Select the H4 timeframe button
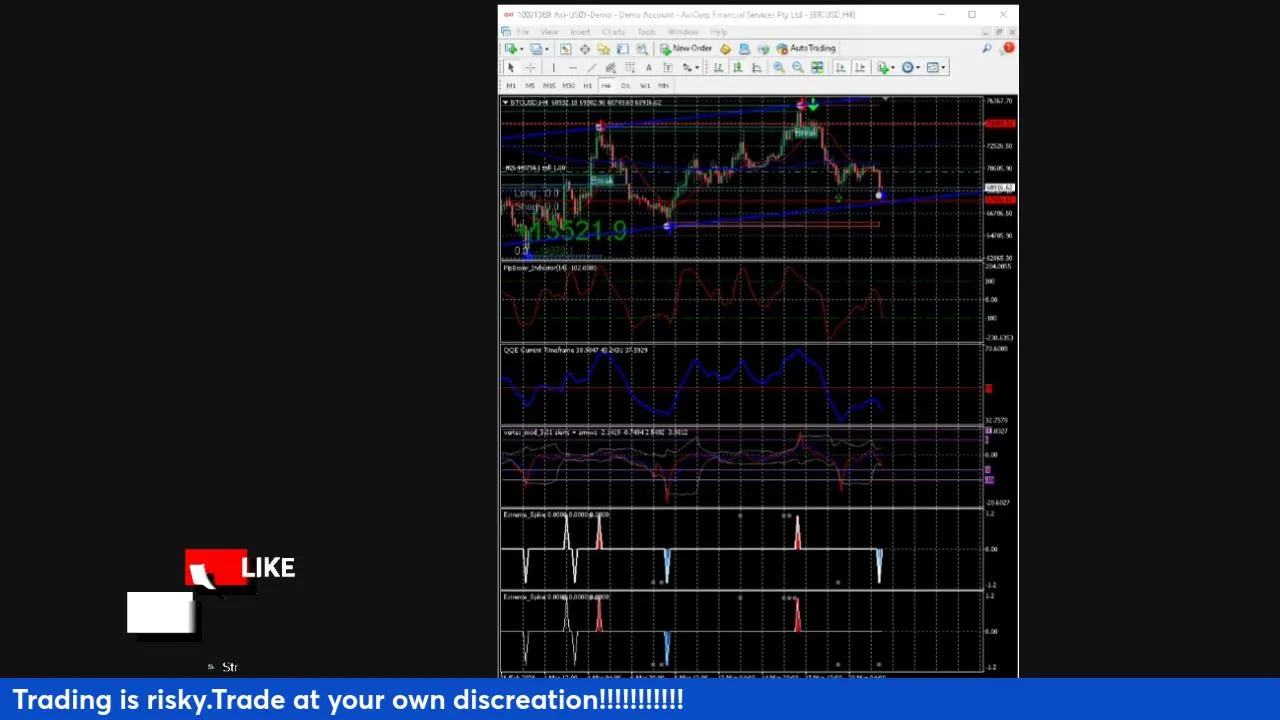The height and width of the screenshot is (720, 1280). coord(606,85)
